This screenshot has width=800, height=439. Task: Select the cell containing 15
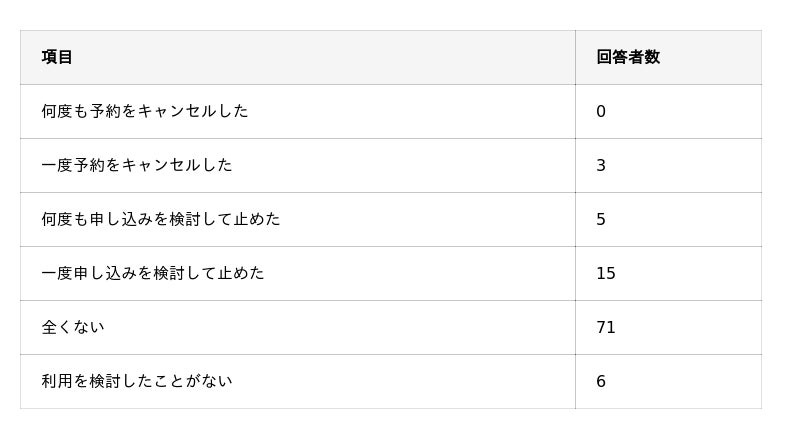[606, 274]
